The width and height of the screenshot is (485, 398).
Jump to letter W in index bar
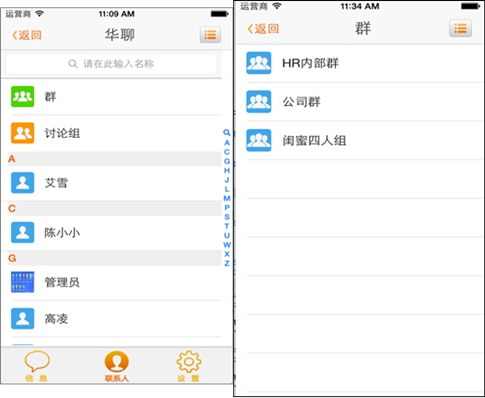[227, 244]
